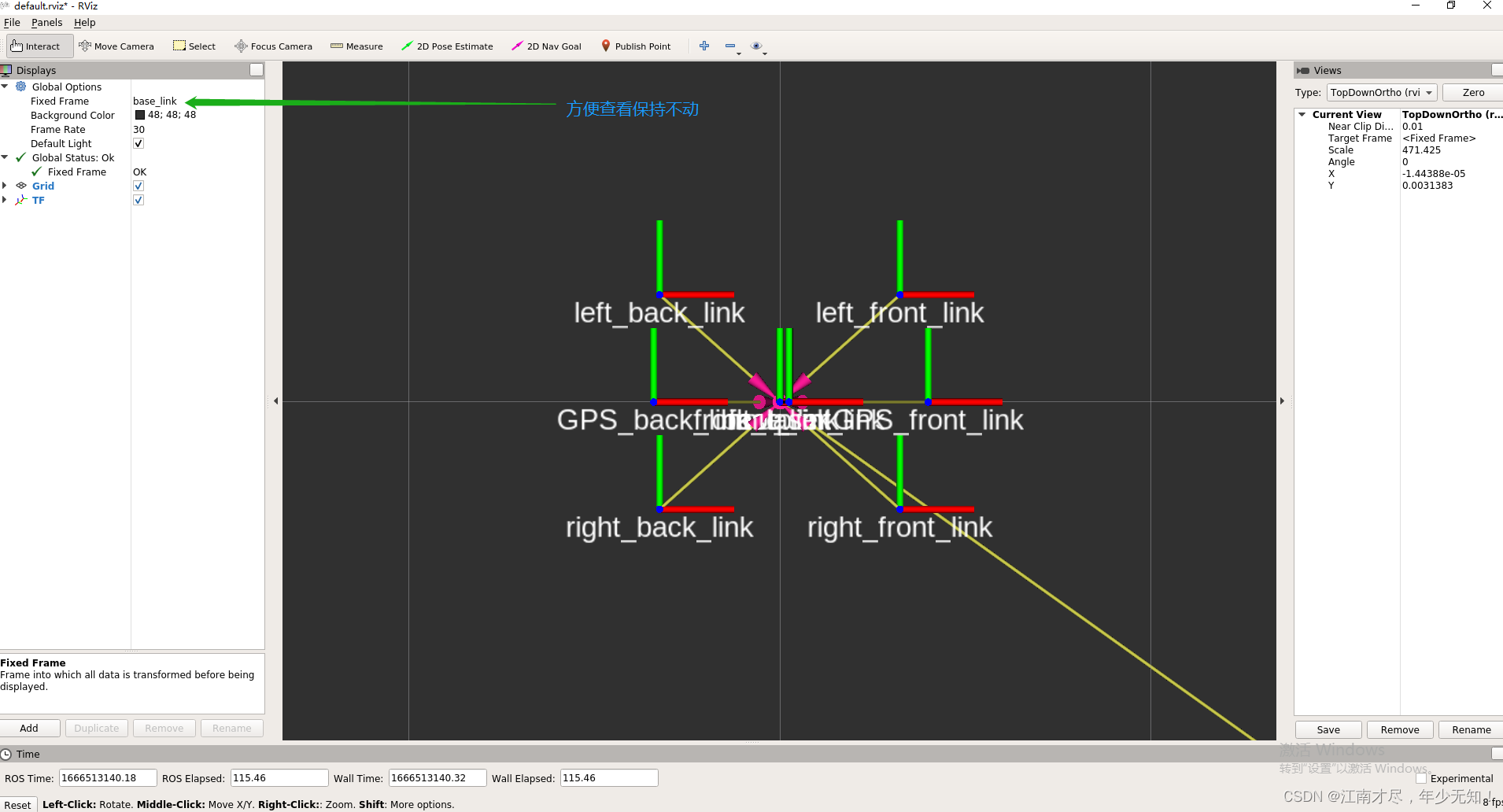Click the Remove view button

[x=1400, y=729]
